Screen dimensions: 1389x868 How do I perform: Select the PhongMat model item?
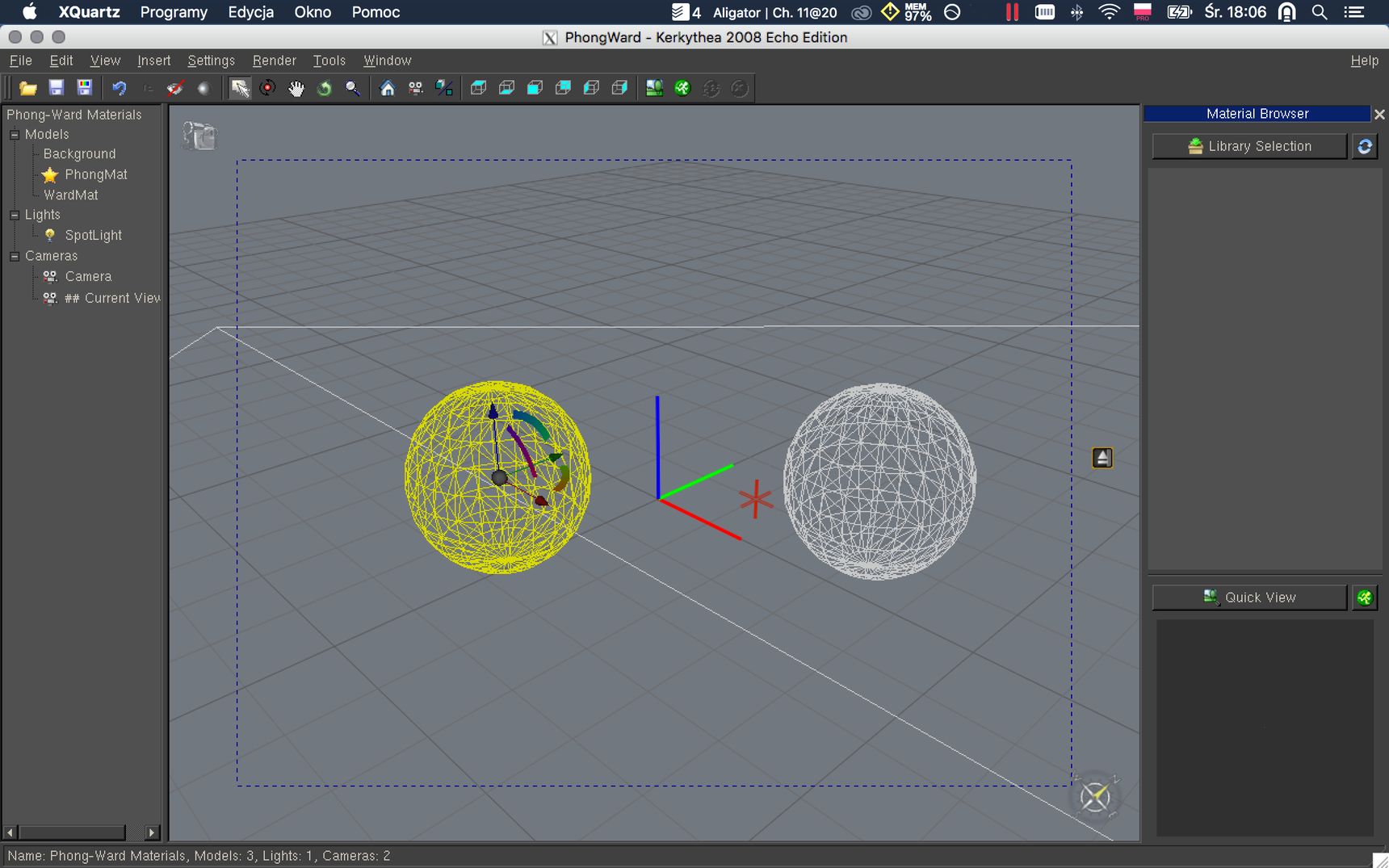pos(96,174)
